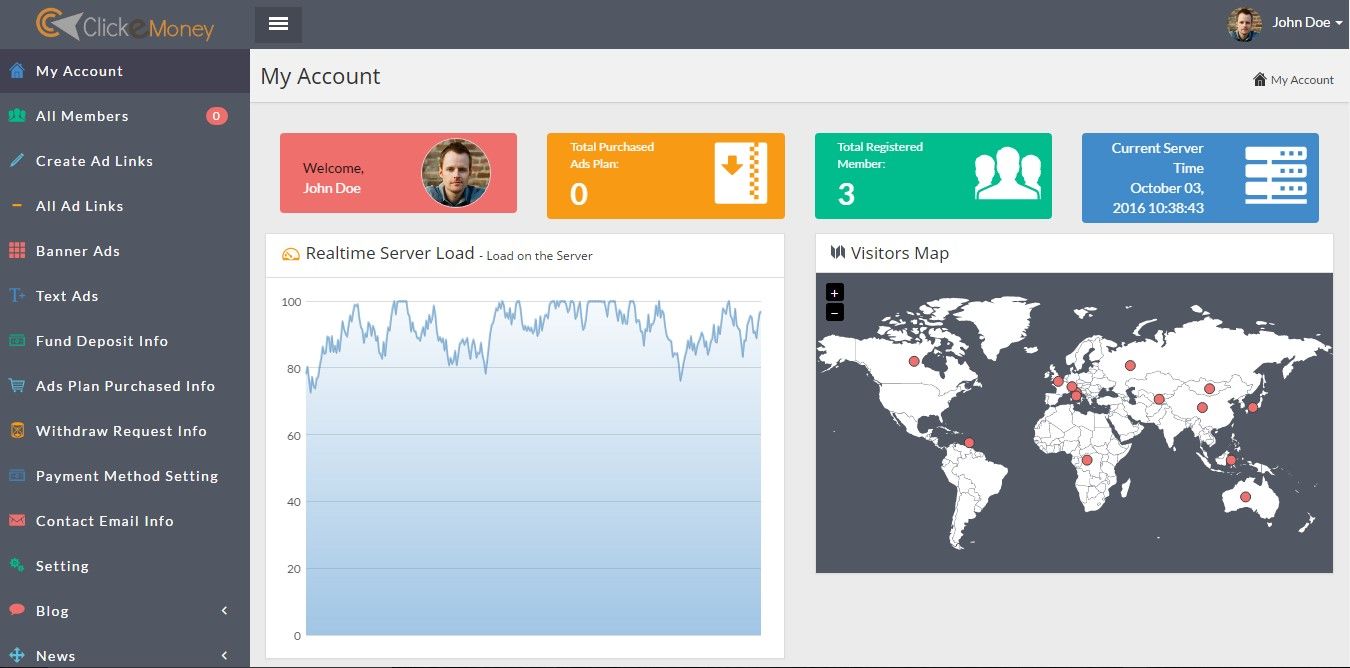Click the Total Purchased Ads Plan card
This screenshot has height=668, width=1350.
[x=666, y=176]
